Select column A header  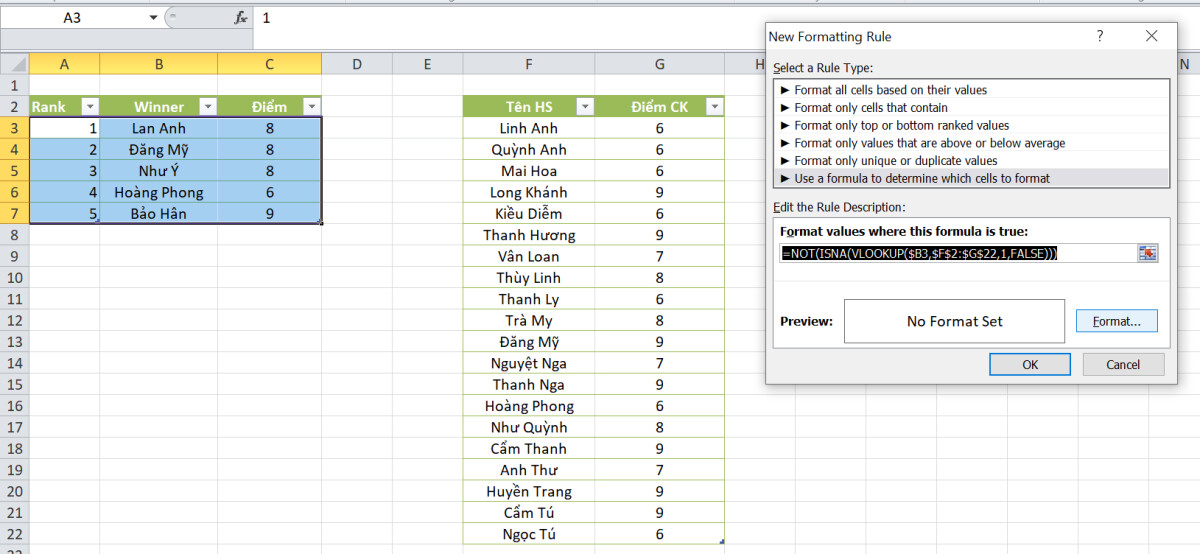tap(65, 64)
